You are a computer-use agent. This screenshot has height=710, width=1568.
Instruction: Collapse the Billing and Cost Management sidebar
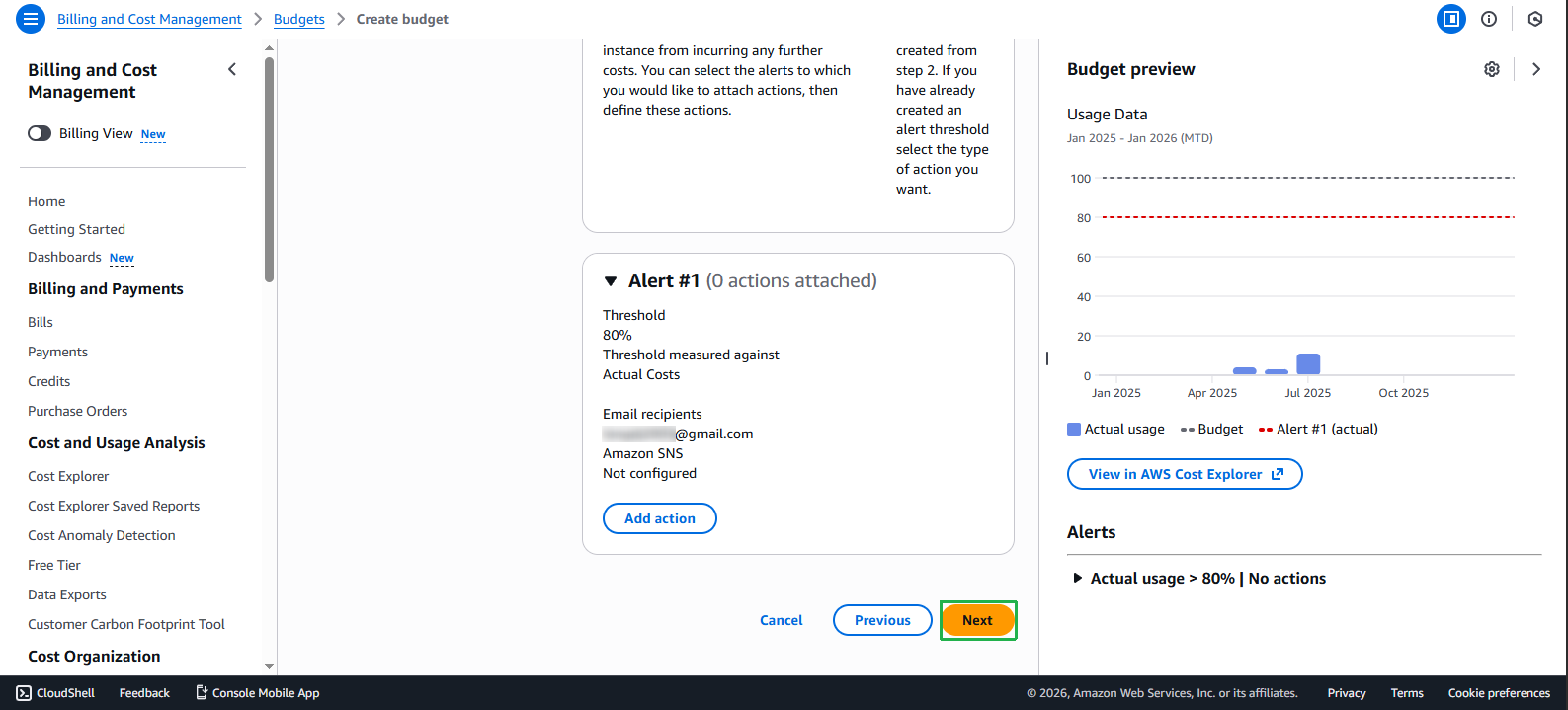click(232, 69)
